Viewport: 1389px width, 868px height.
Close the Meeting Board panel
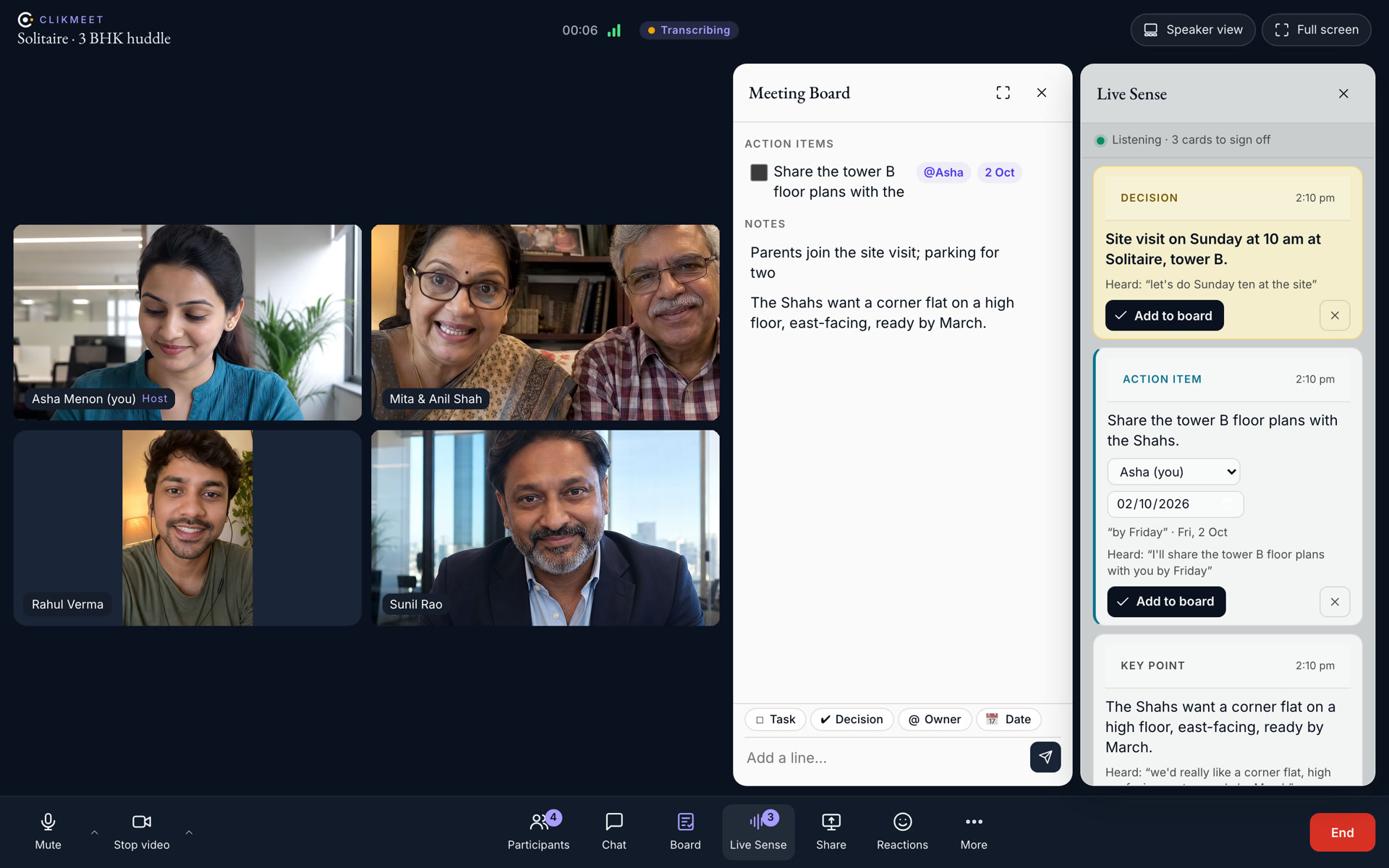[1042, 93]
